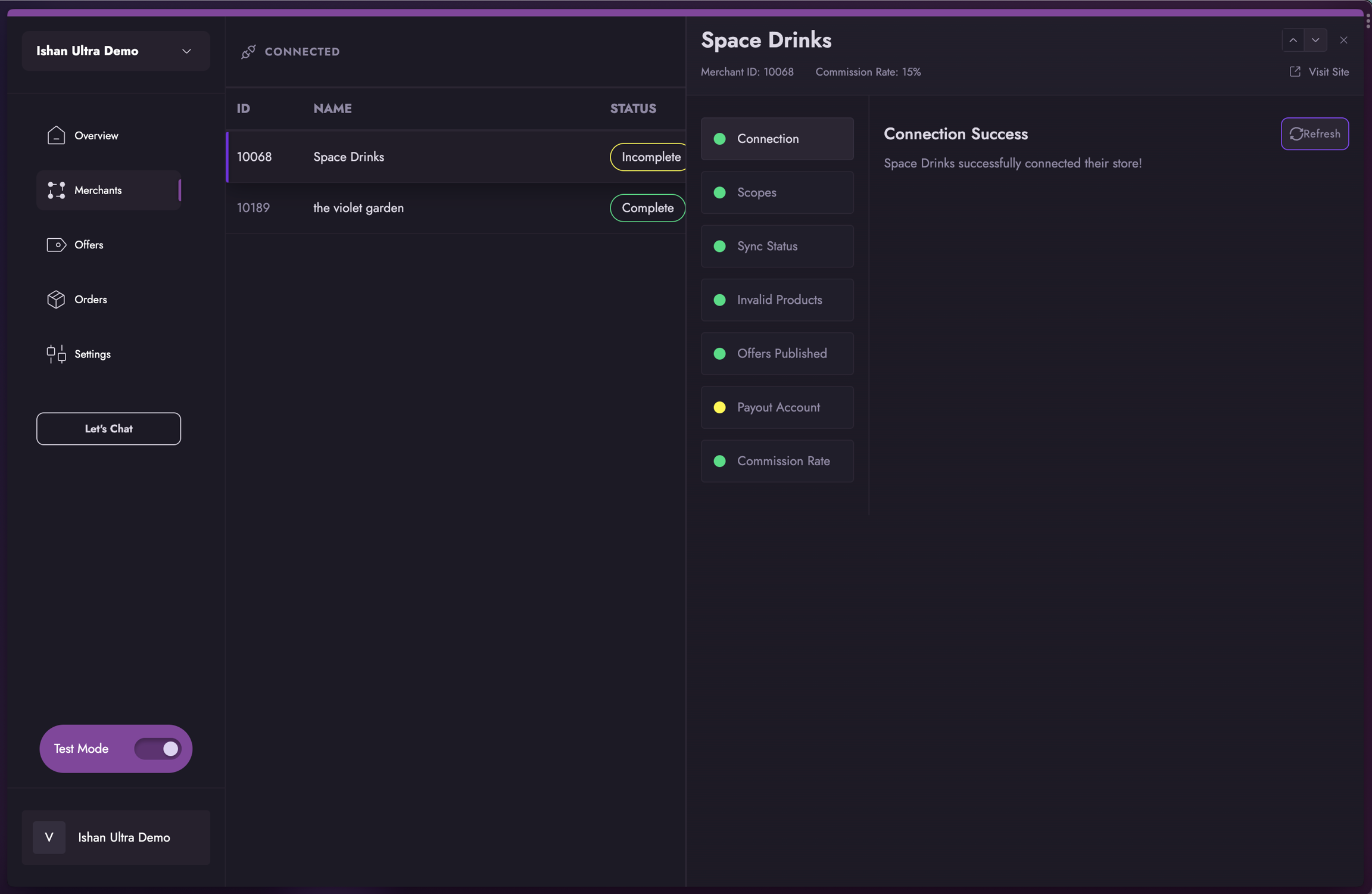The height and width of the screenshot is (894, 1372).
Task: Open the Scopes status tab
Action: point(777,192)
